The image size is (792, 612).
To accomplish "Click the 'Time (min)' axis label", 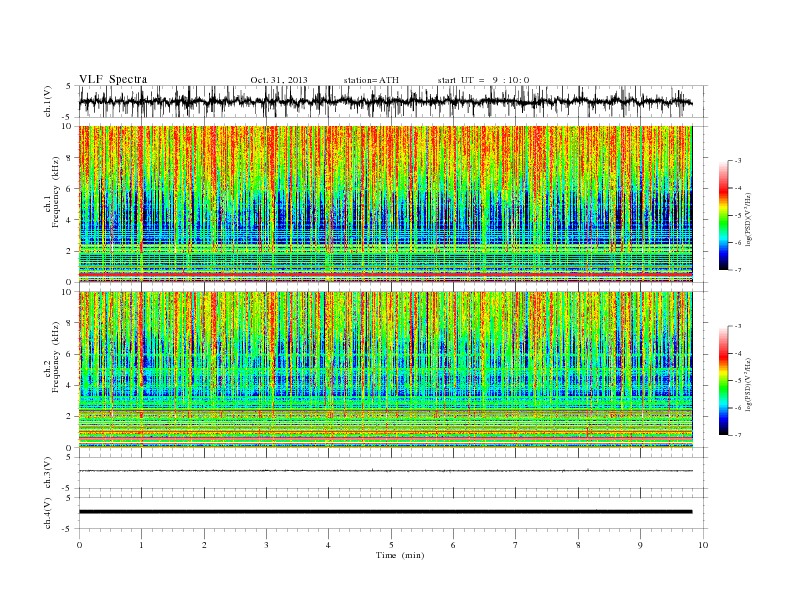I will point(400,555).
